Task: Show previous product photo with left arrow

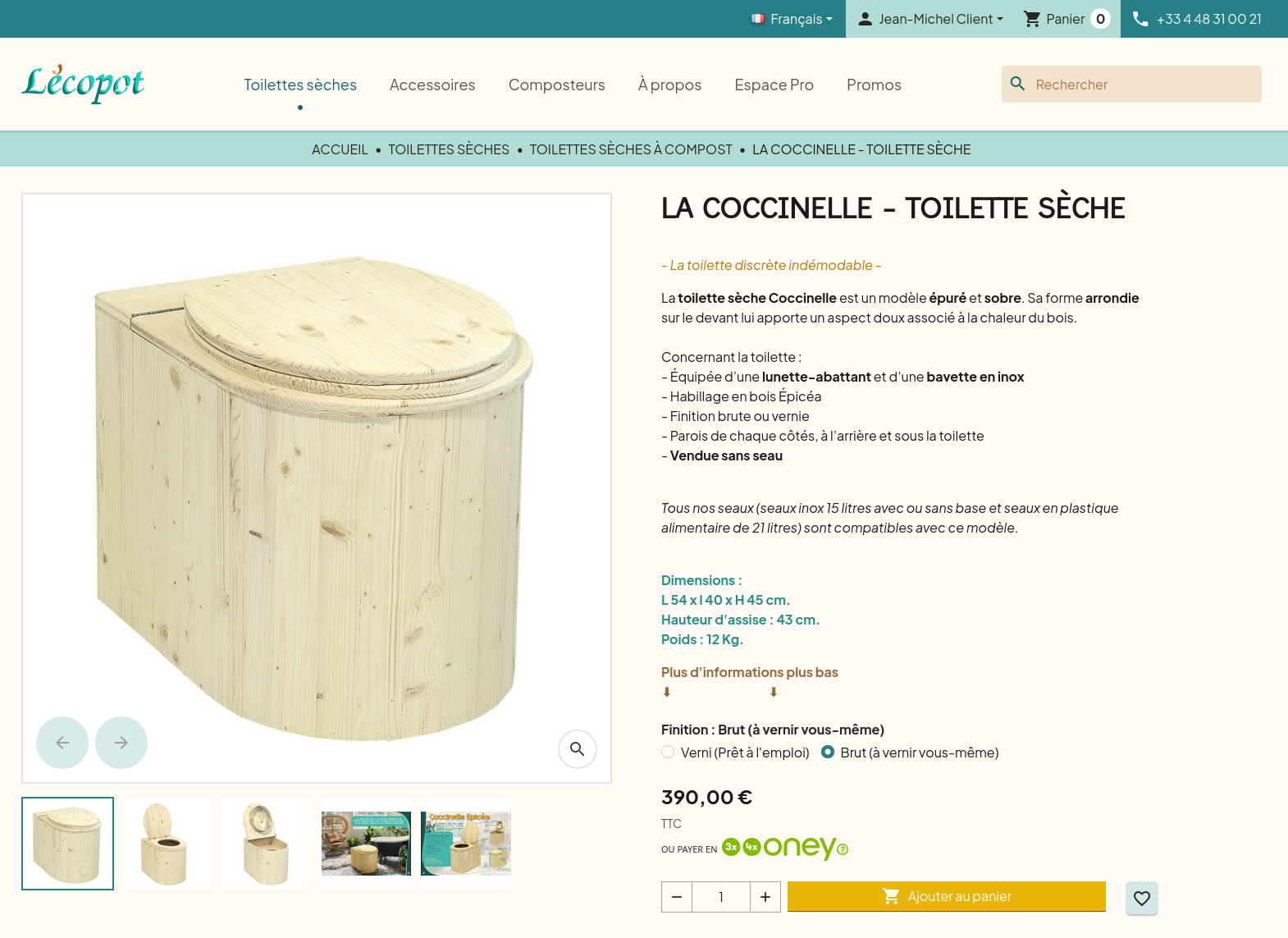Action: (x=62, y=742)
